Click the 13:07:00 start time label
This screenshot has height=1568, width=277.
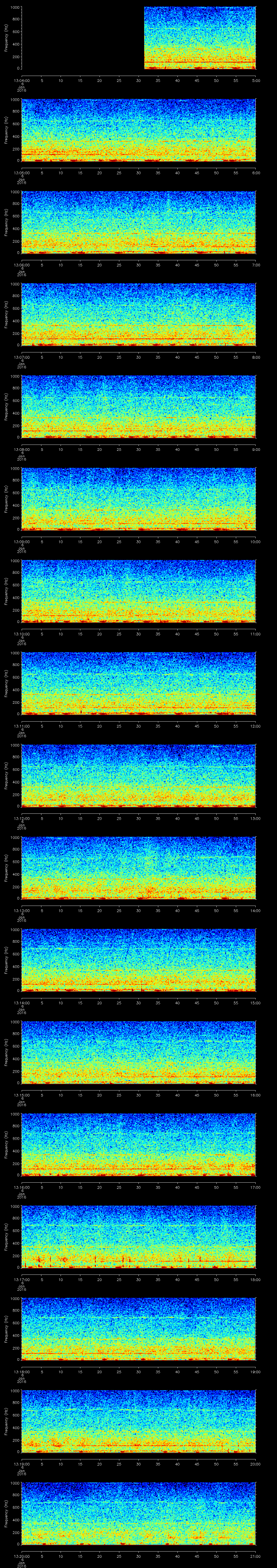point(22,357)
